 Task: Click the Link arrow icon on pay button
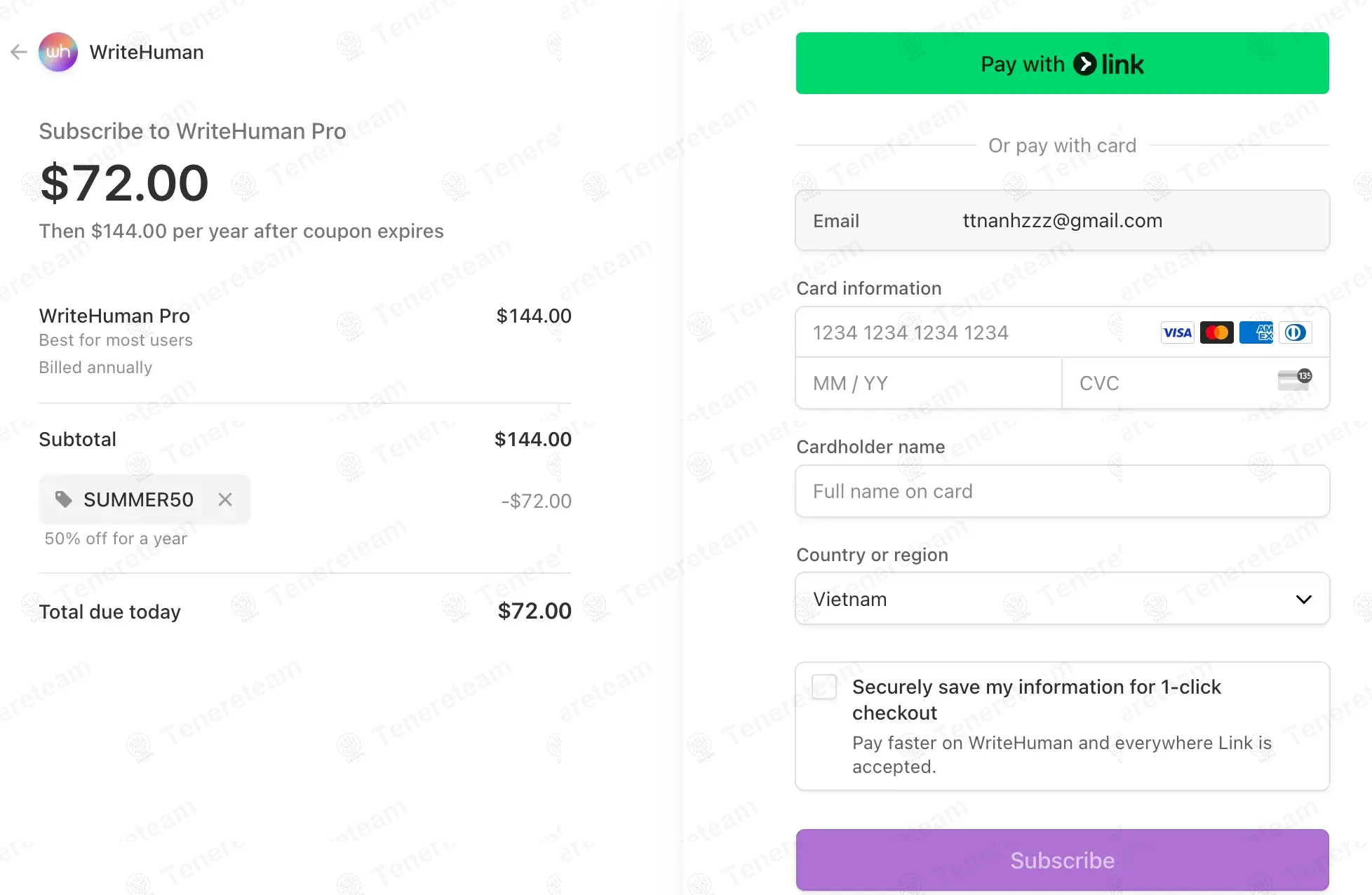coord(1086,63)
